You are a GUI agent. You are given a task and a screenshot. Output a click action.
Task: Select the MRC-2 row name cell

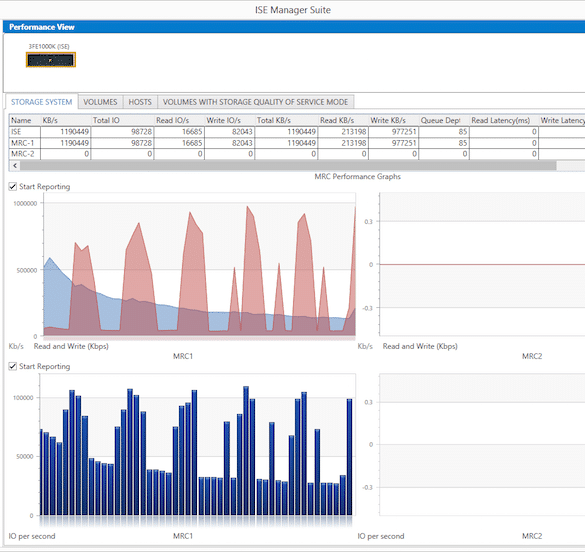click(25, 154)
